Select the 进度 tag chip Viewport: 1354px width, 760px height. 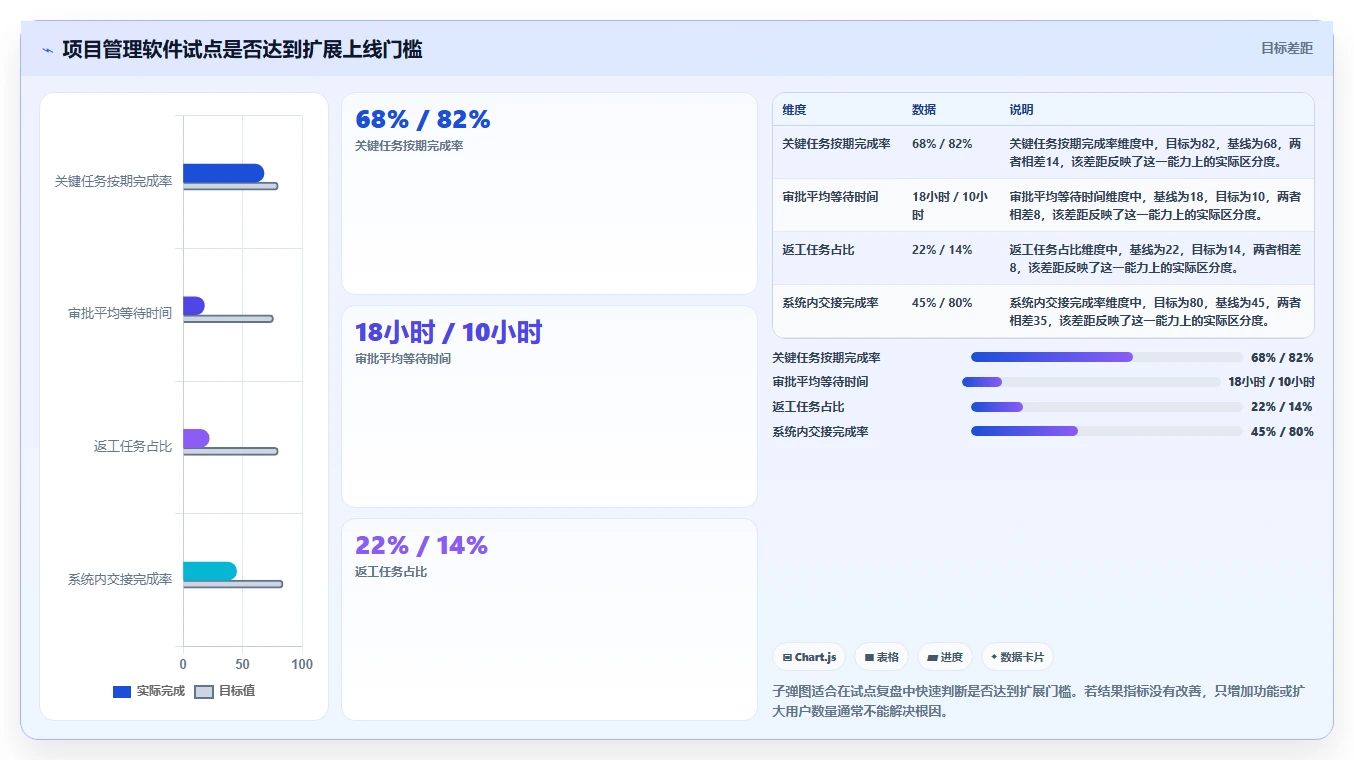point(945,657)
